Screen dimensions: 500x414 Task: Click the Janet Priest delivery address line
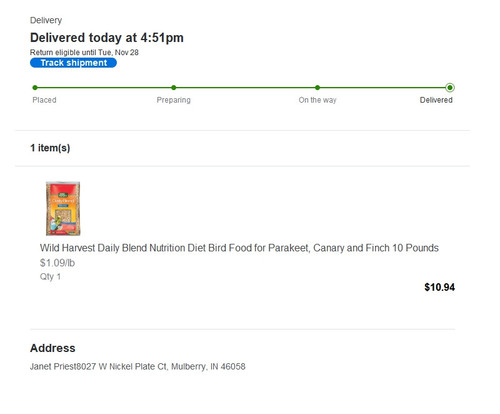[138, 367]
